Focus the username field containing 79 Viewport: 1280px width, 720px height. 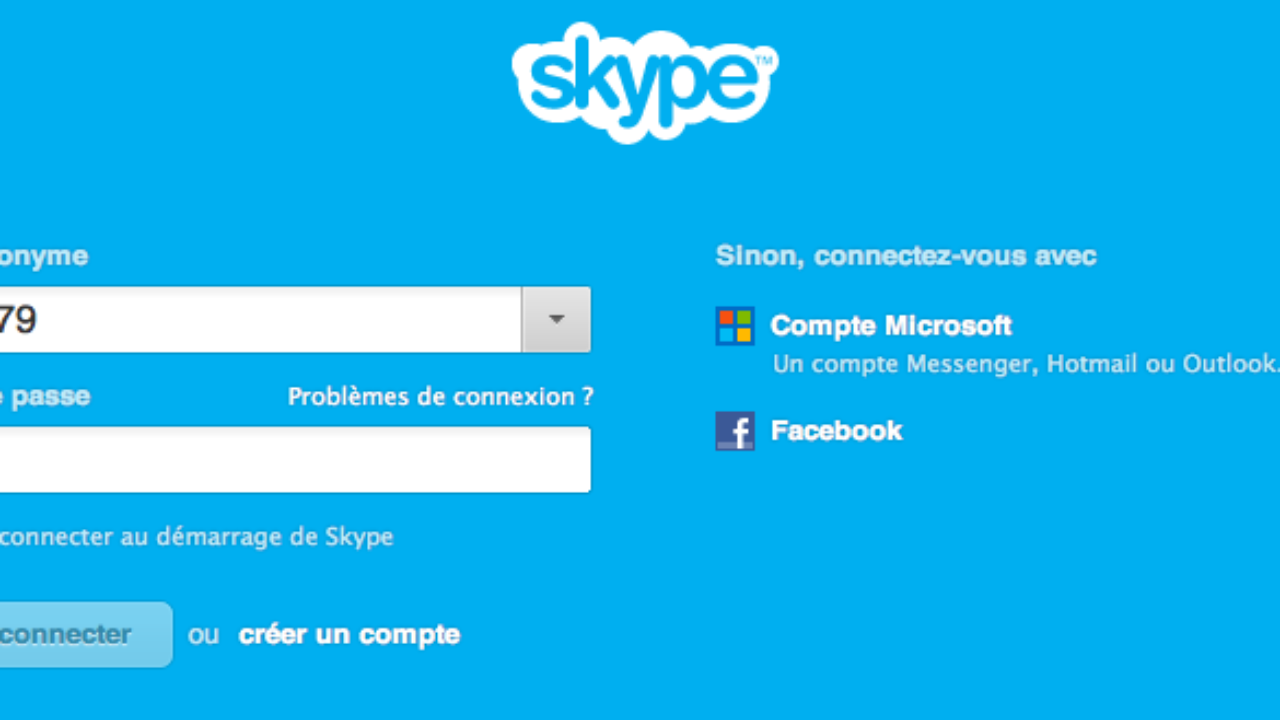click(x=258, y=320)
